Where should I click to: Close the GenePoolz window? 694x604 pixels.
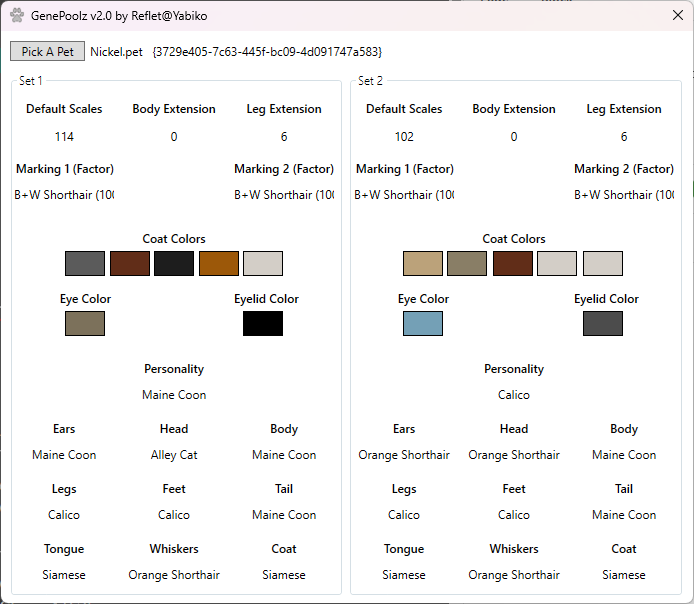(x=677, y=15)
